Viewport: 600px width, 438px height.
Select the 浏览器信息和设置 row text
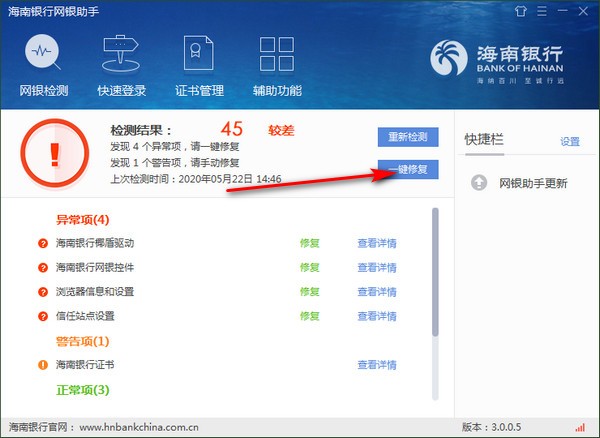point(95,292)
